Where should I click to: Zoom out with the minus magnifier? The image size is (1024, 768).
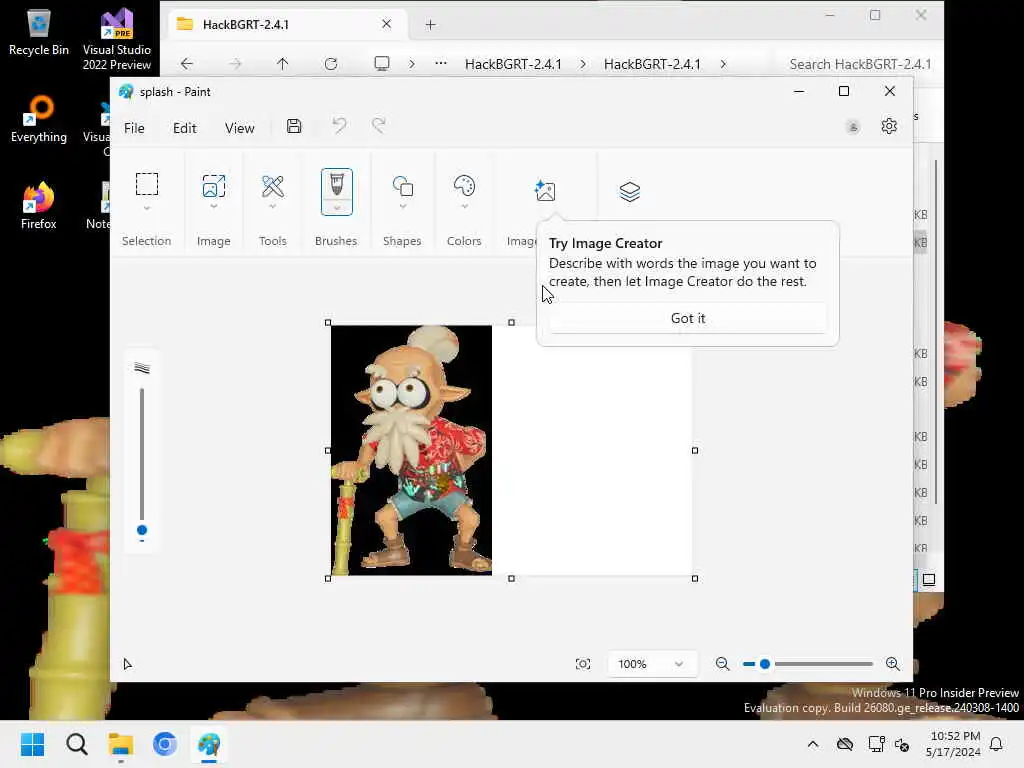[x=722, y=664]
